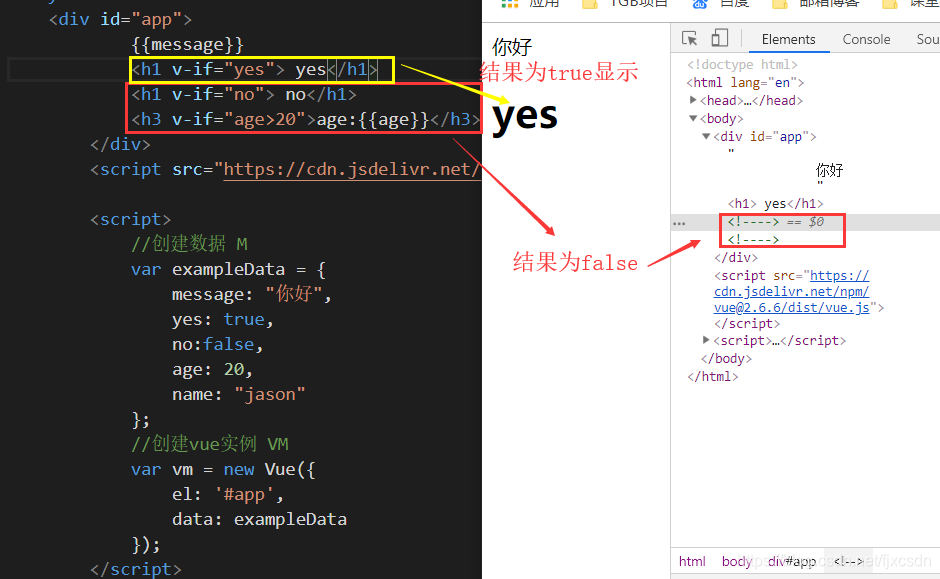Click the large yes heading on the page
Viewport: 940px width, 579px height.
tap(525, 116)
